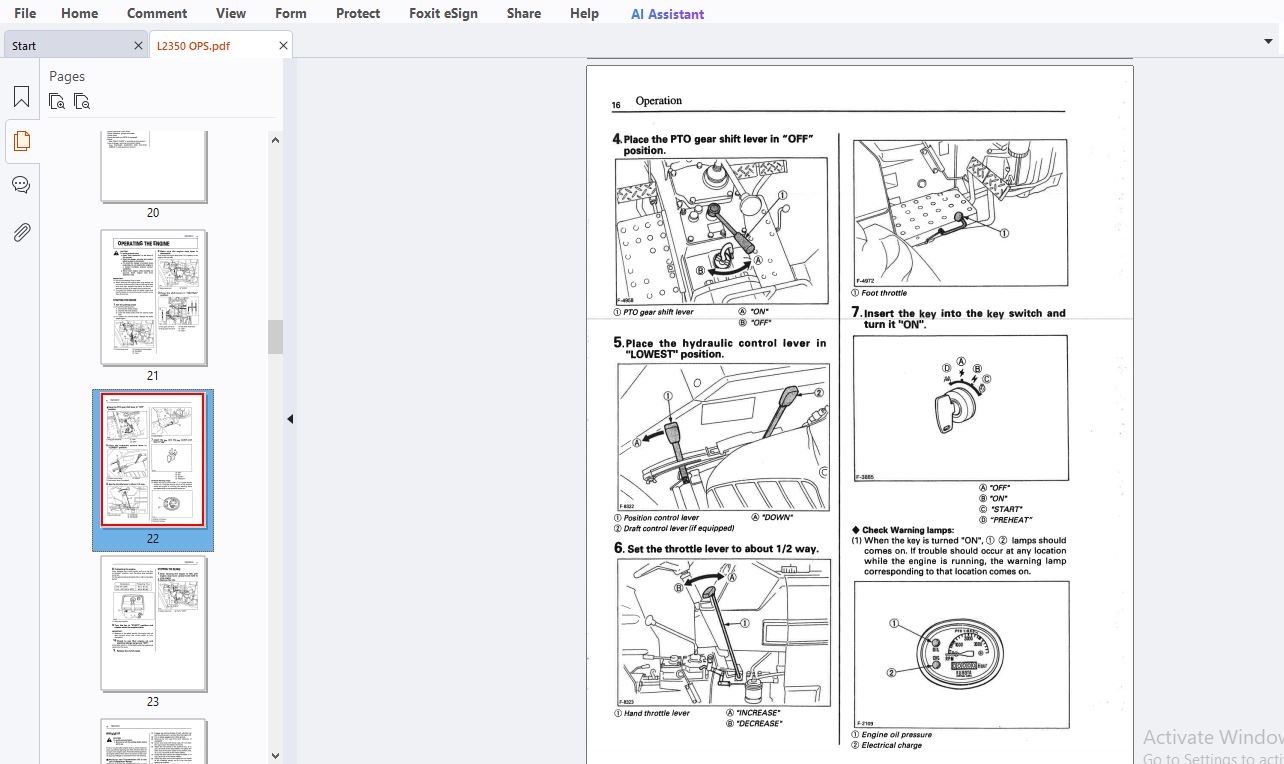Open the Share ribbon tab
Viewport: 1284px width, 764px height.
coord(524,13)
